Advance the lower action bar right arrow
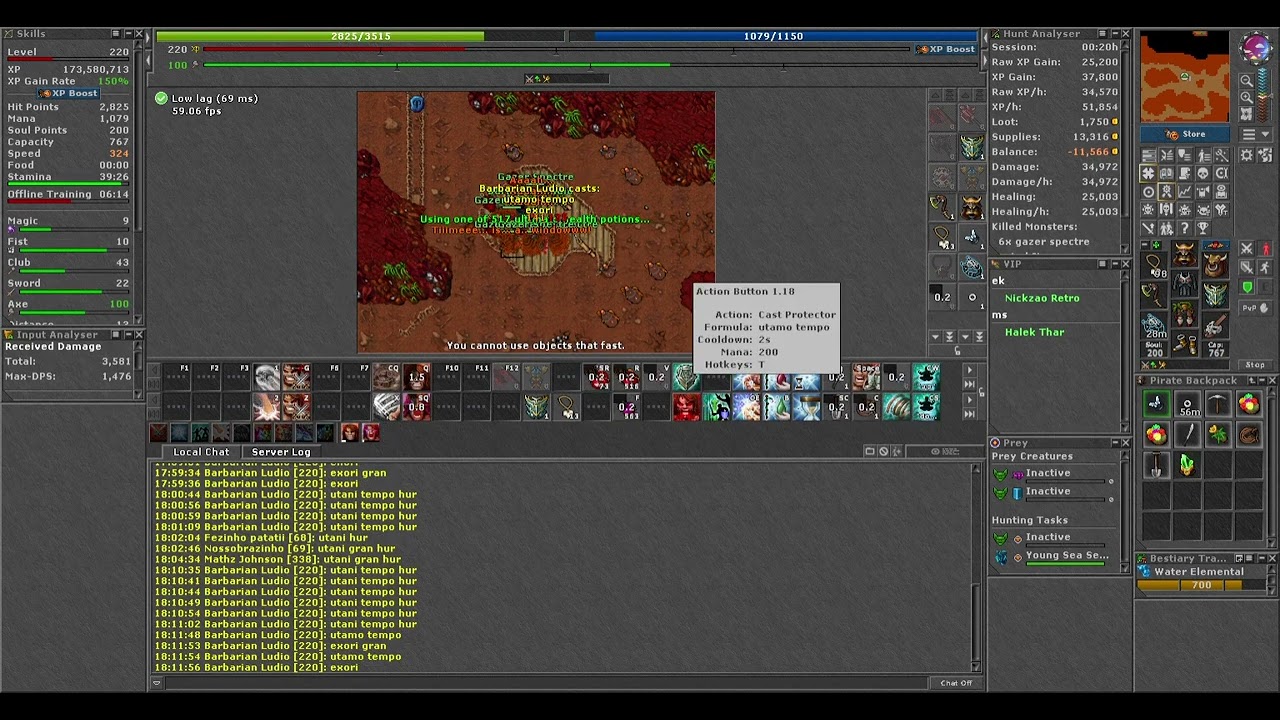1280x720 pixels. [x=970, y=400]
